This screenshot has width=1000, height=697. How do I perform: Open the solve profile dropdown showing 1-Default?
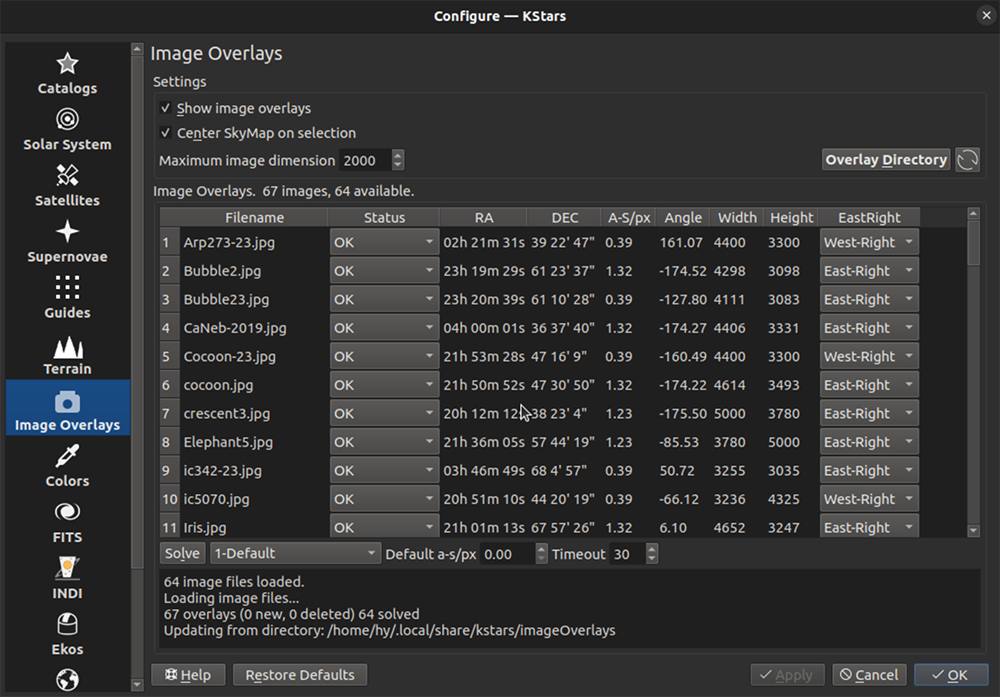point(295,552)
